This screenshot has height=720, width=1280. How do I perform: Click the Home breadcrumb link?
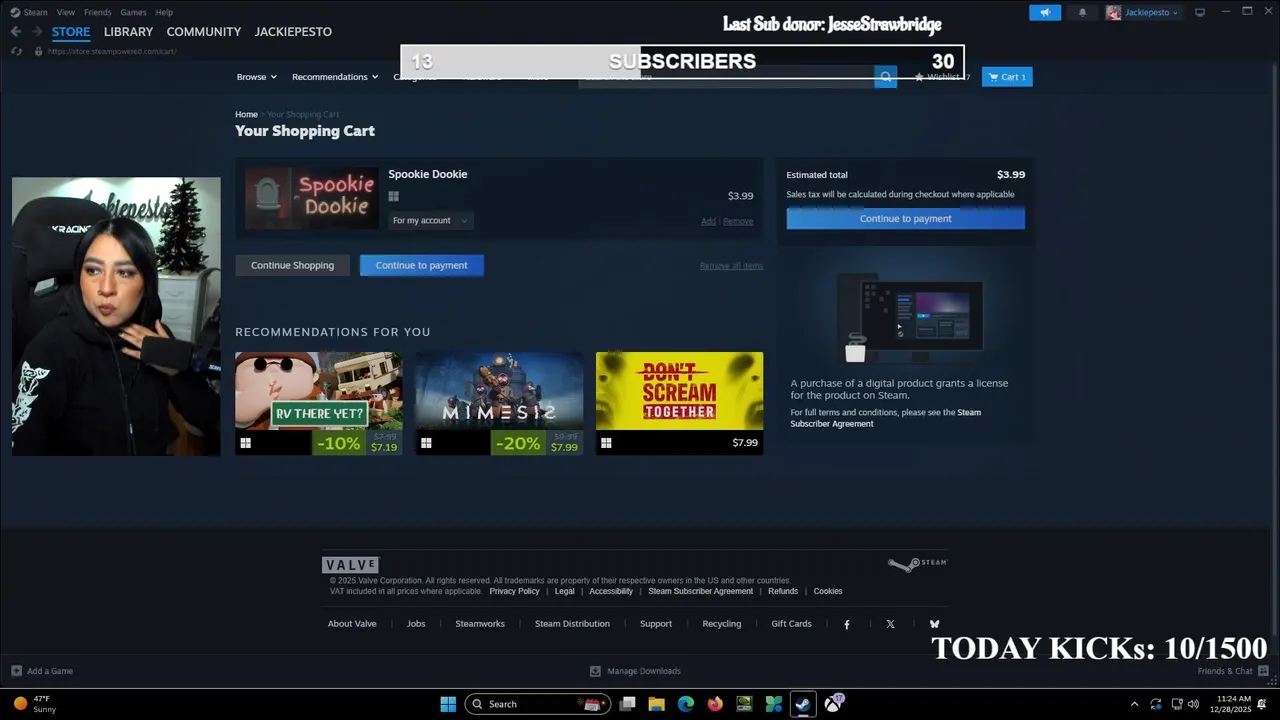tap(246, 115)
